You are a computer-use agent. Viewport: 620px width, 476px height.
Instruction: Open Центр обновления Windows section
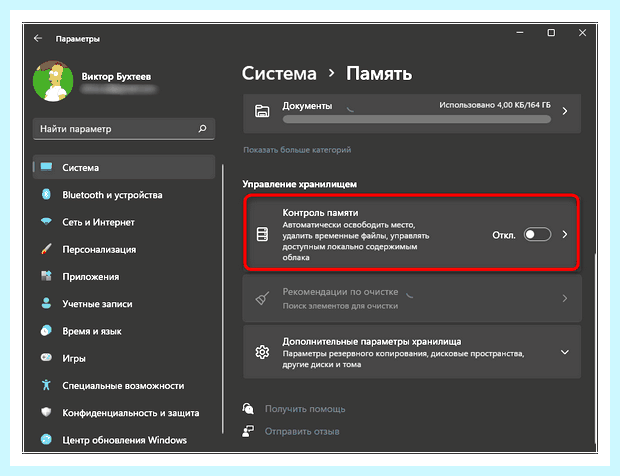click(x=124, y=440)
